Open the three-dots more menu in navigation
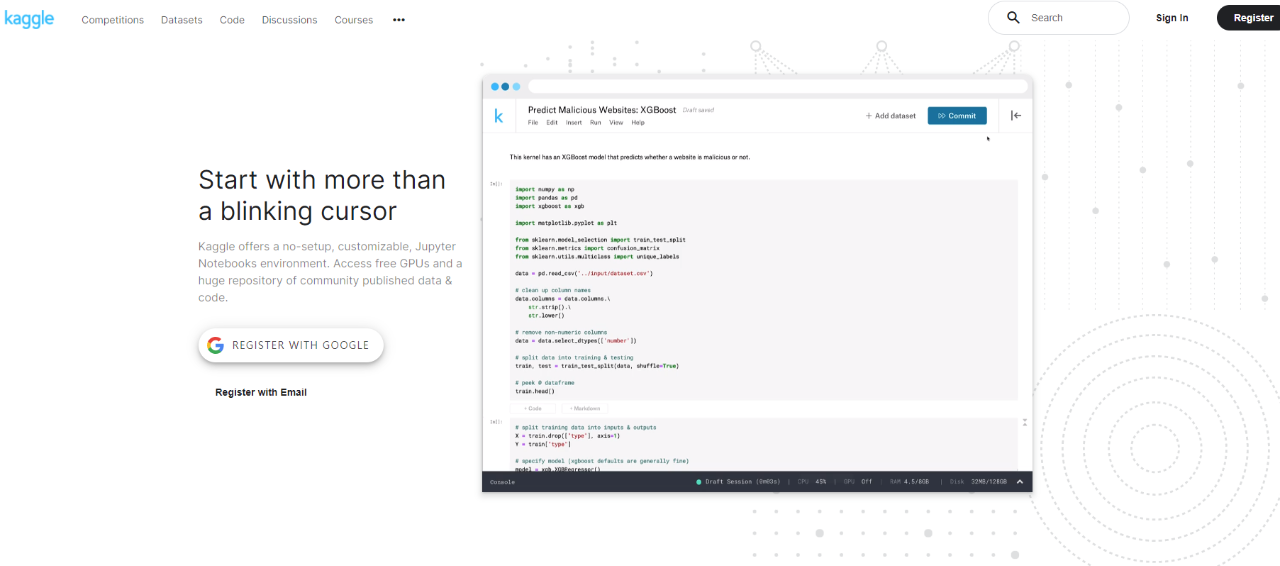Image resolution: width=1280 pixels, height=566 pixels. pyautogui.click(x=399, y=20)
